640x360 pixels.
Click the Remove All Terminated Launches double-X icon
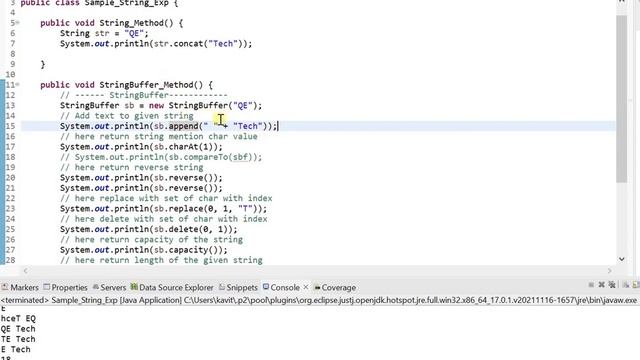[612, 285]
